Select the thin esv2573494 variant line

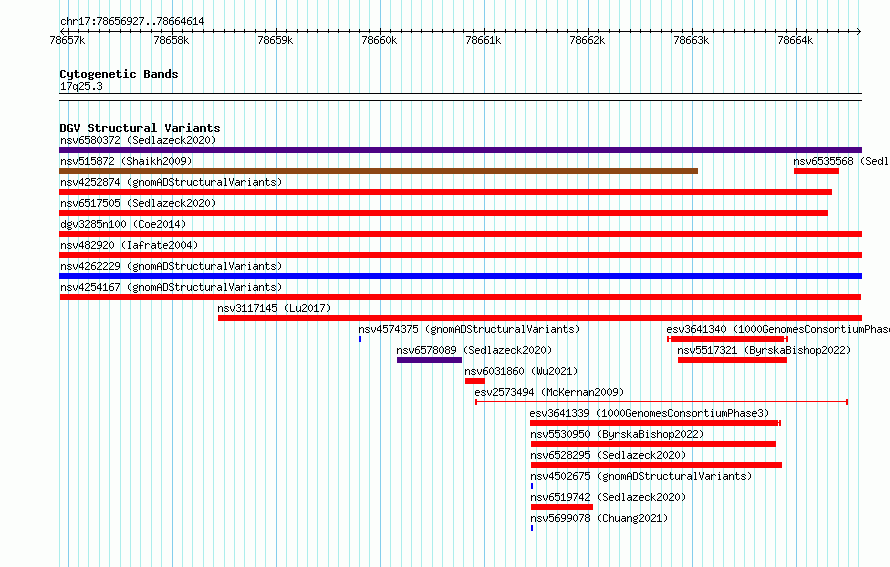[x=661, y=402]
